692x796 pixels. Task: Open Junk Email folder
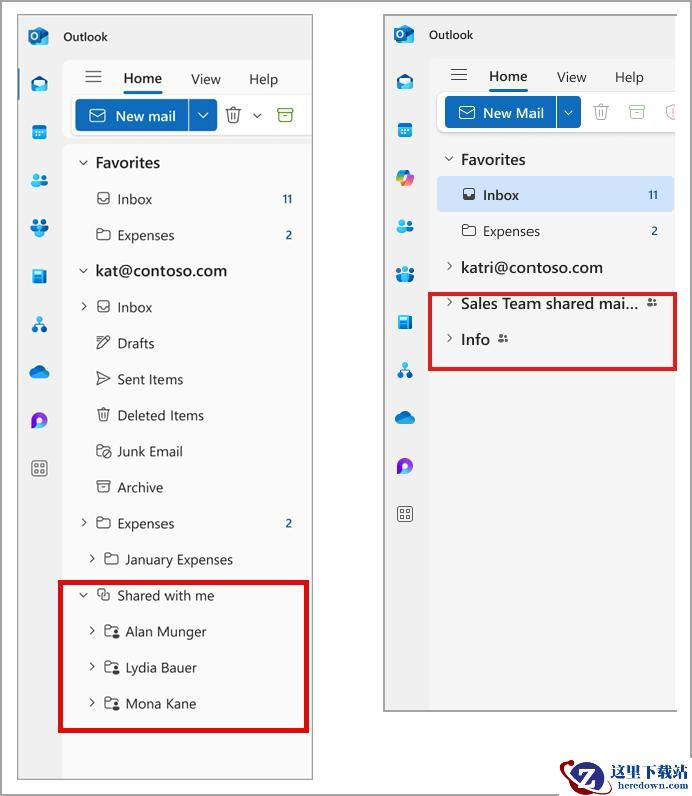pyautogui.click(x=187, y=451)
